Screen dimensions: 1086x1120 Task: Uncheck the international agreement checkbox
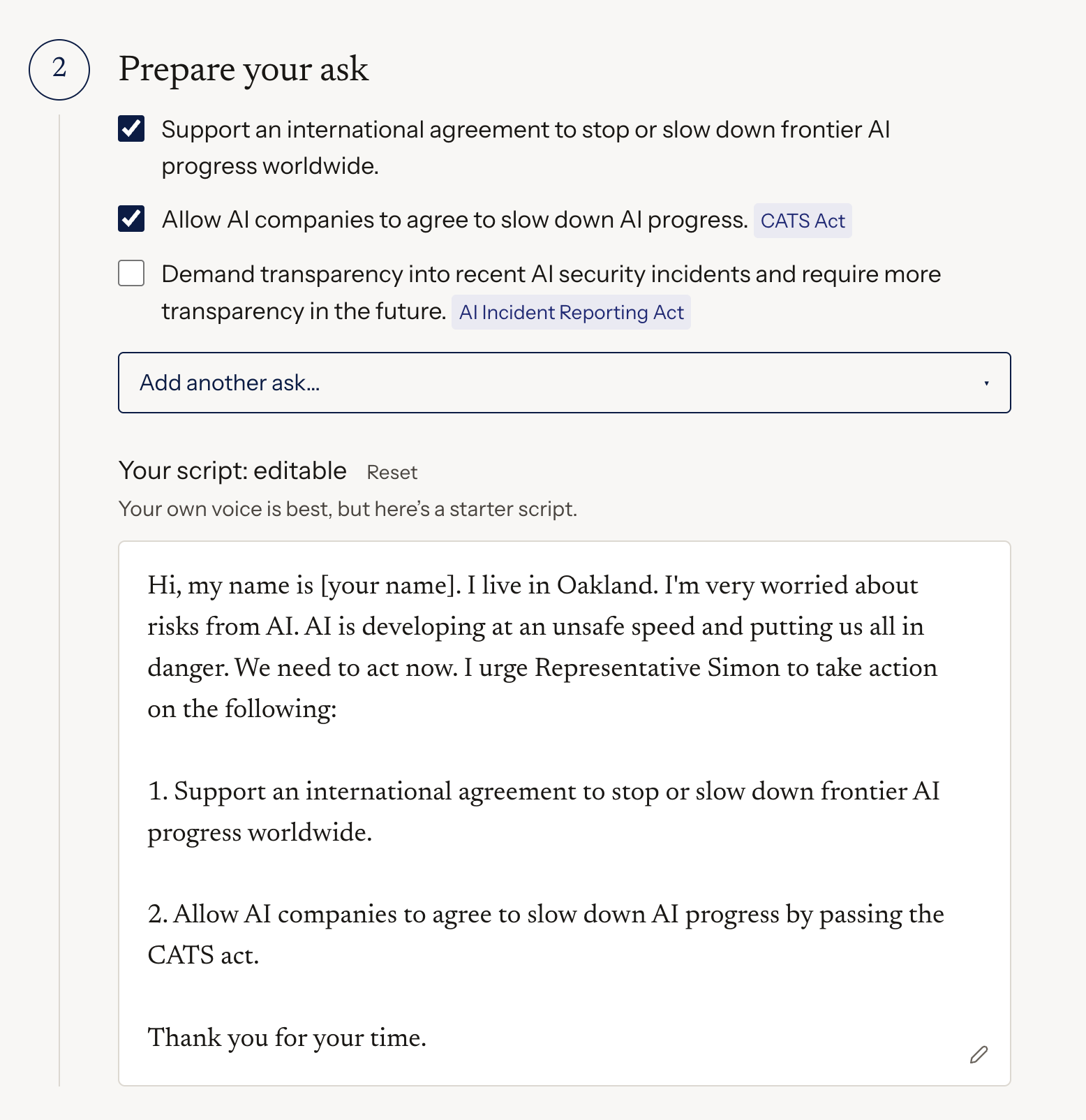pos(131,129)
